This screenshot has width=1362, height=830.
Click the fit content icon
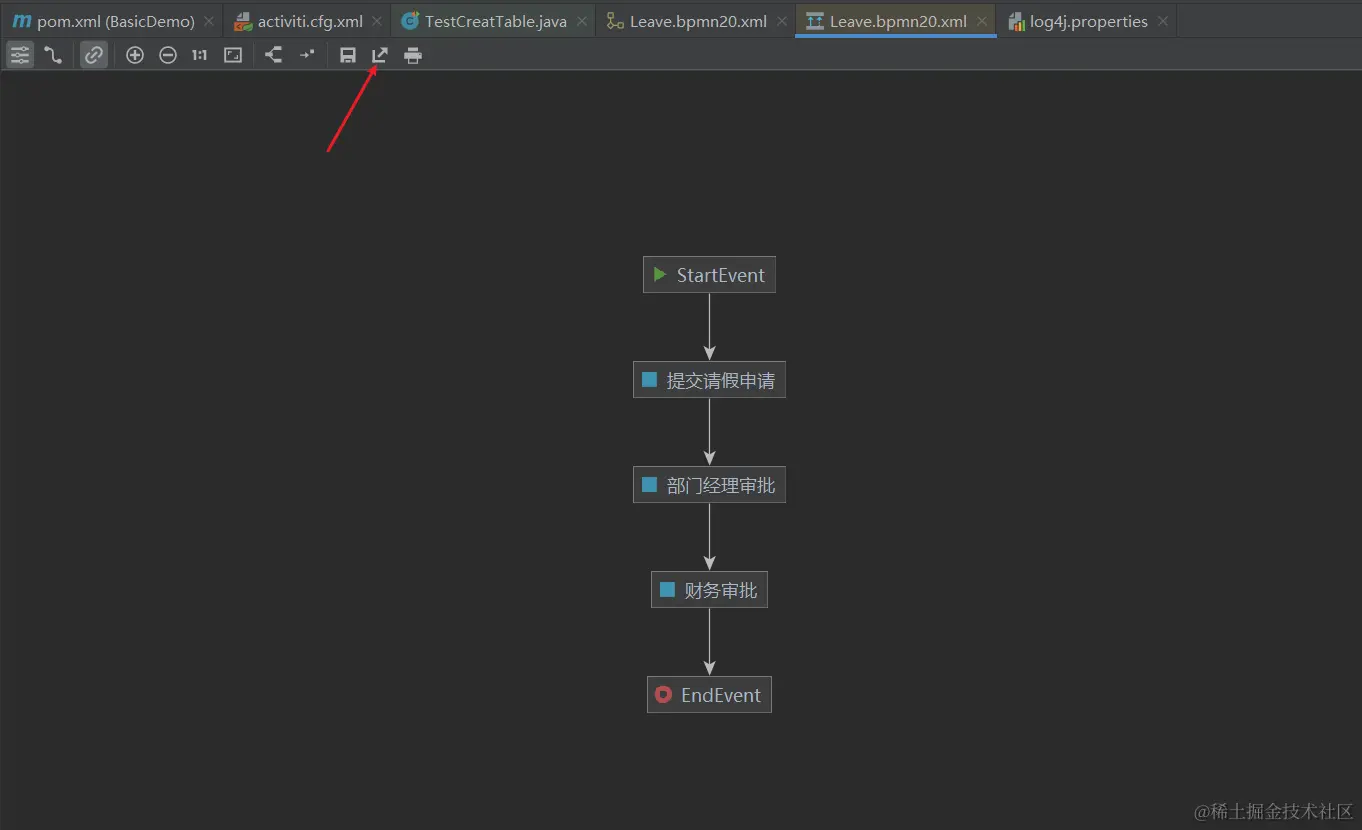233,55
